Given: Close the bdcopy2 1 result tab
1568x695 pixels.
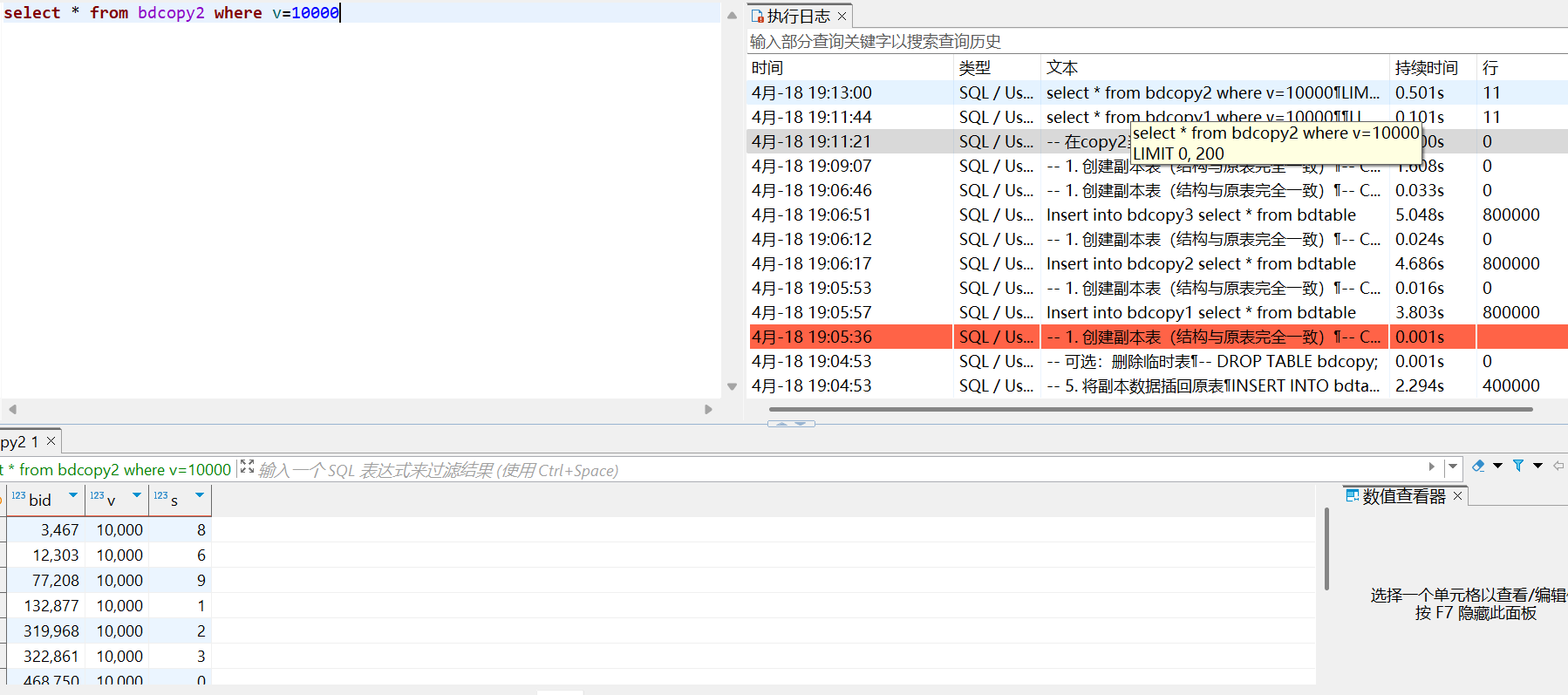Looking at the screenshot, I should (x=51, y=441).
